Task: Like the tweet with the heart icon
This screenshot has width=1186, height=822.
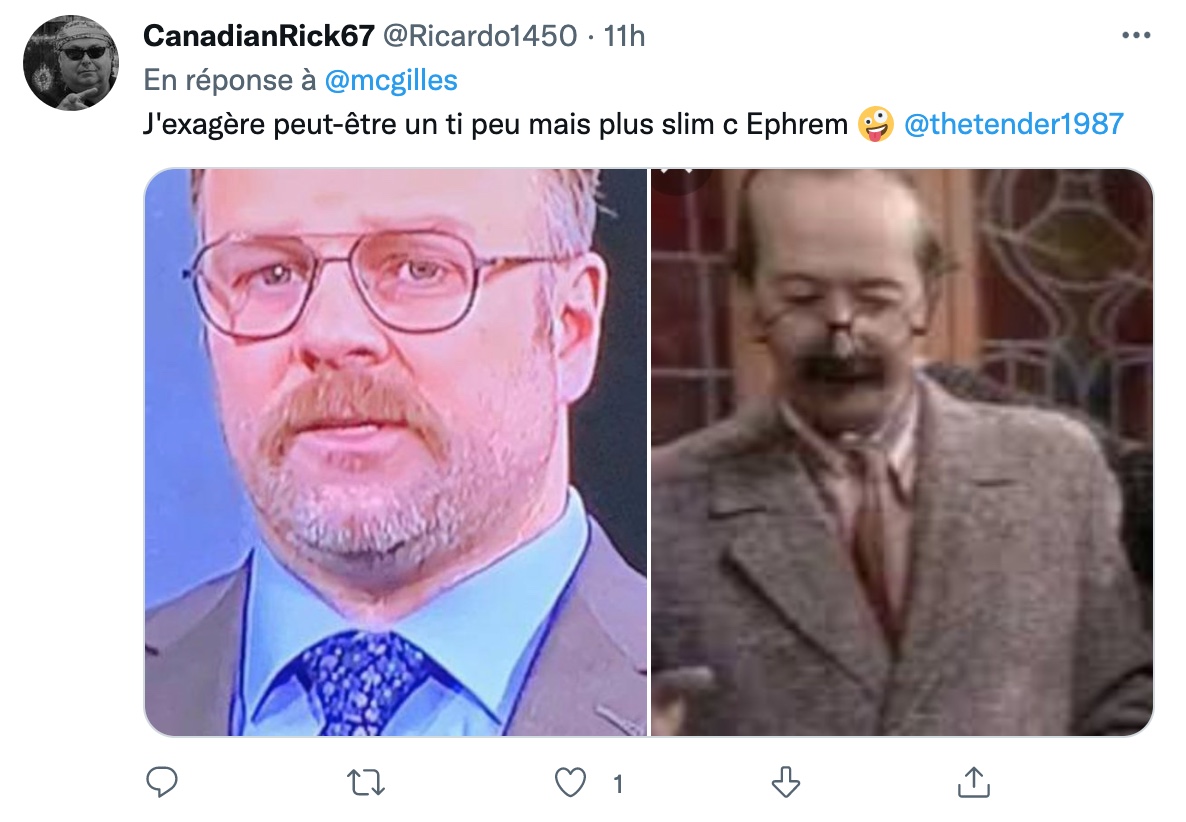Action: coord(570,783)
